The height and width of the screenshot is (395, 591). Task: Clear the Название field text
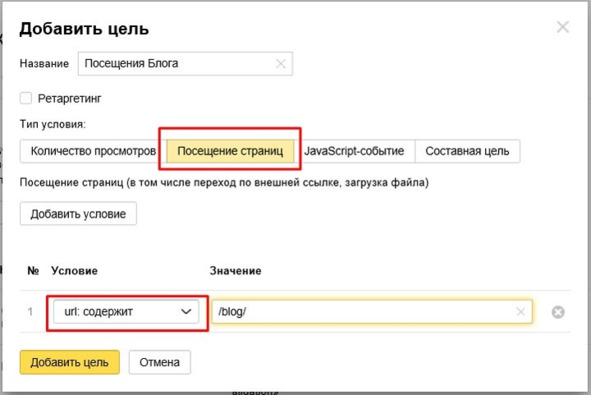click(280, 64)
